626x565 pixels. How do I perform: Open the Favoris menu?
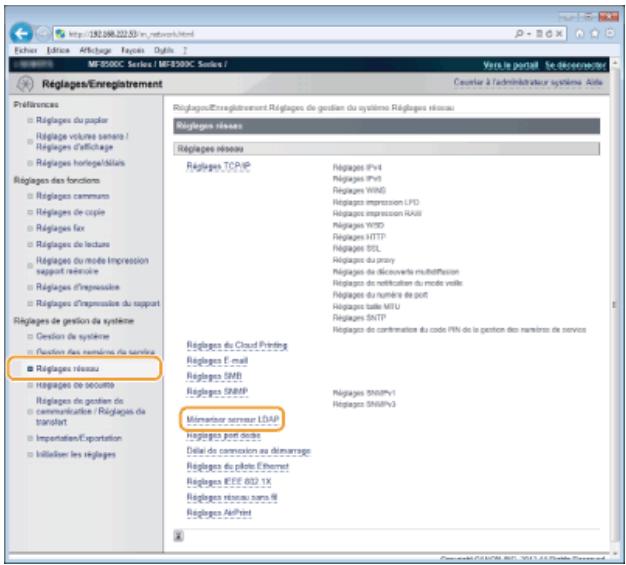click(133, 50)
